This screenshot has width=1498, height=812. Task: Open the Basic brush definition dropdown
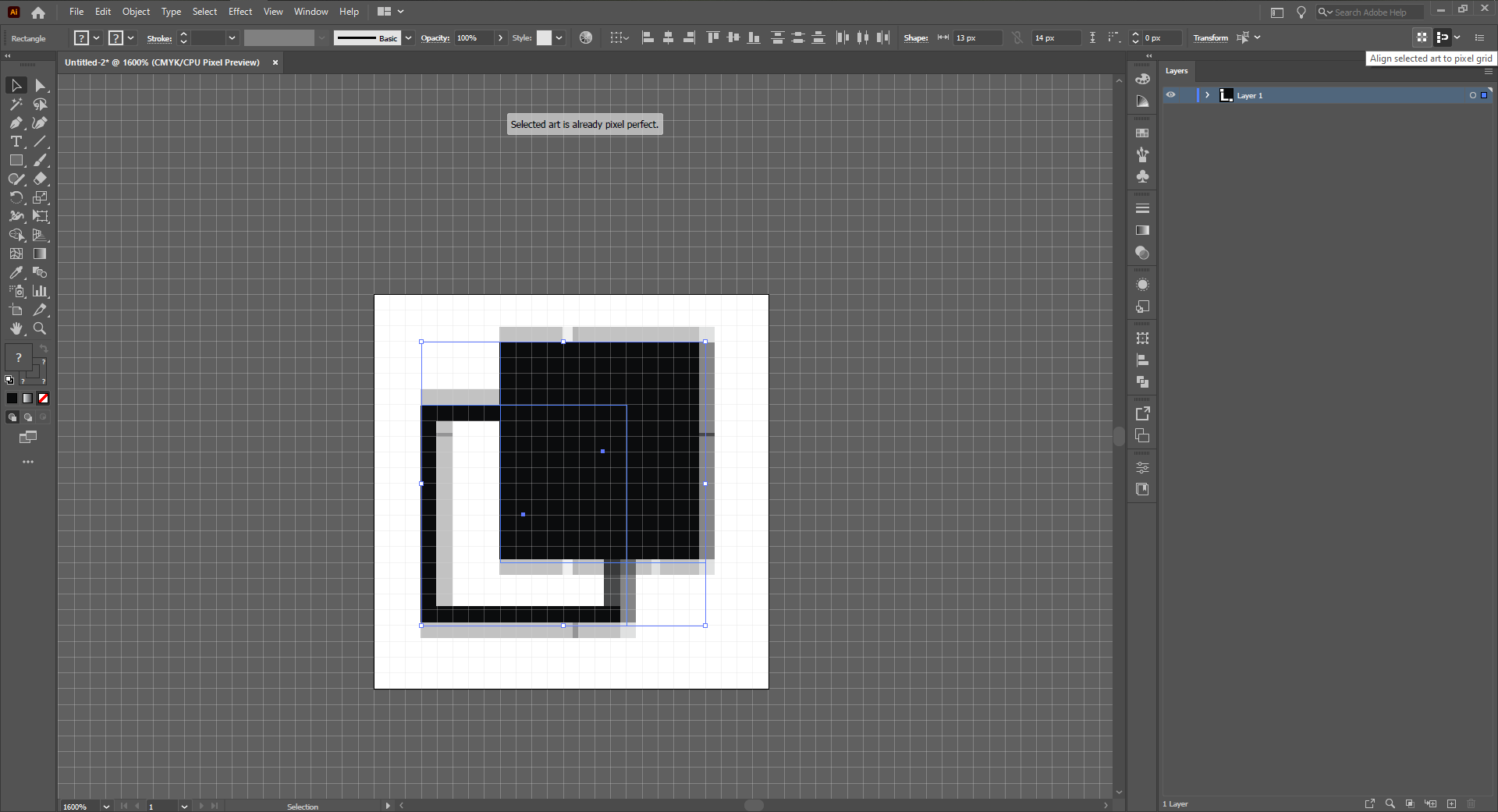point(408,37)
